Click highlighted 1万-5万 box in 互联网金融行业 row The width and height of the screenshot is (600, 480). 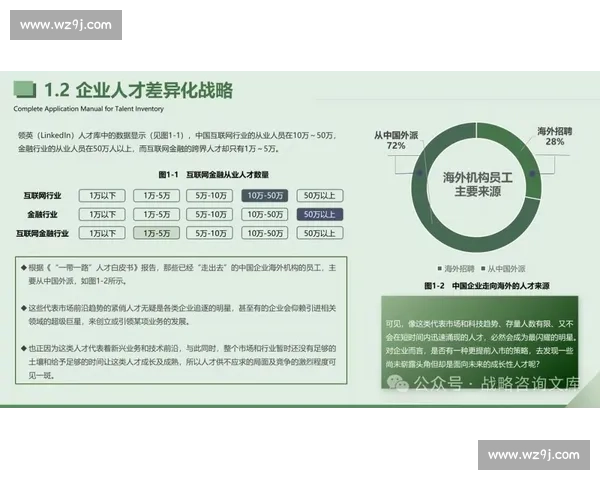(157, 233)
